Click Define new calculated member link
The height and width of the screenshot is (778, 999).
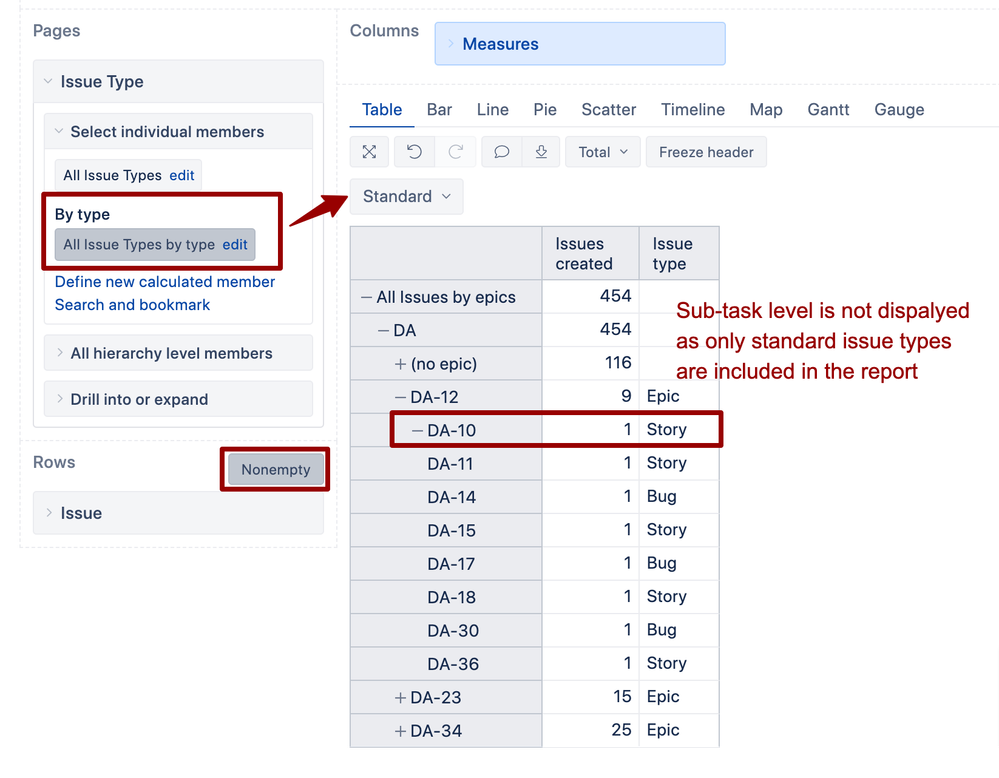[165, 282]
